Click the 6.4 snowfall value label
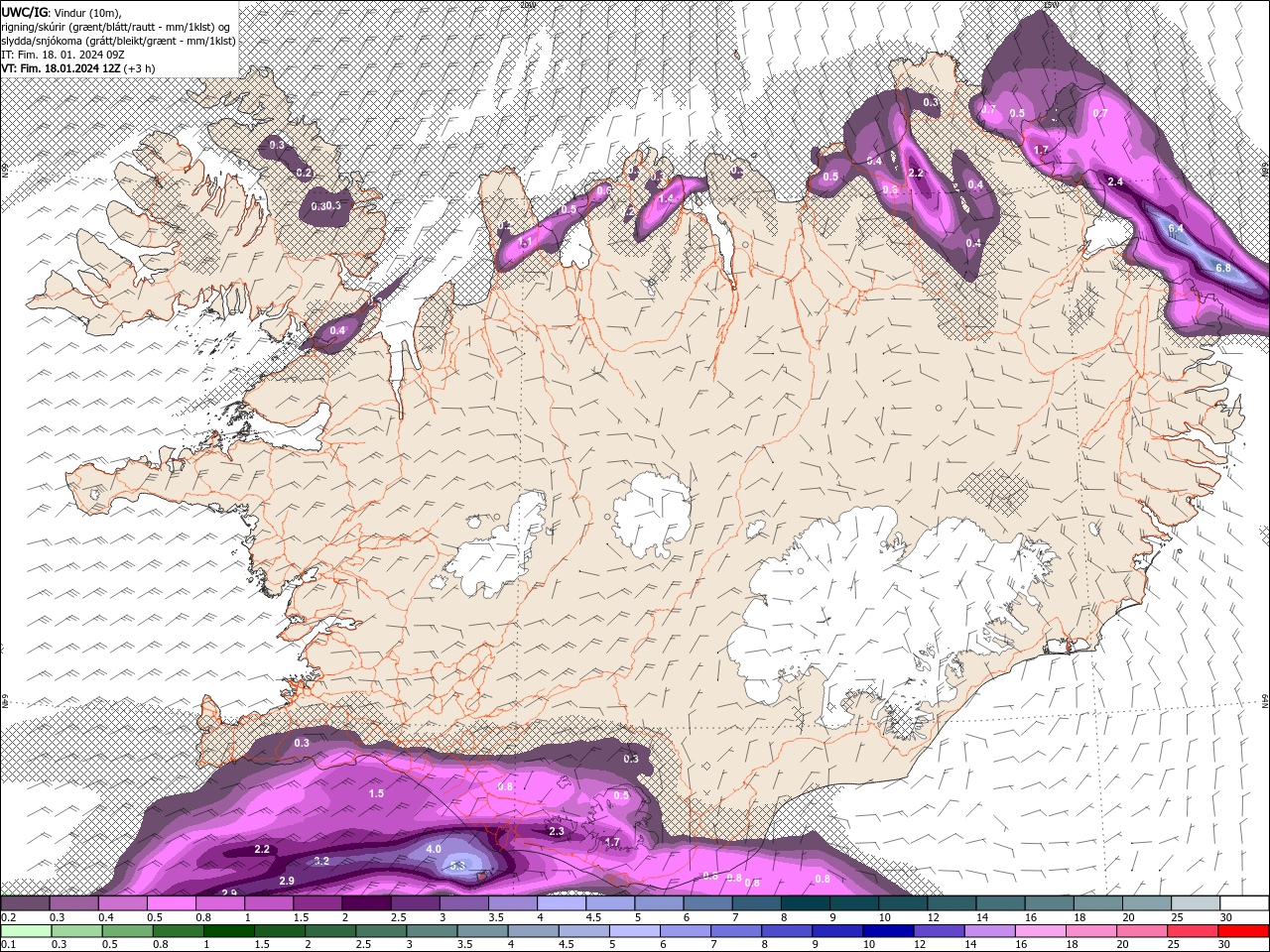Viewport: 1270px width, 952px height. click(x=1176, y=229)
